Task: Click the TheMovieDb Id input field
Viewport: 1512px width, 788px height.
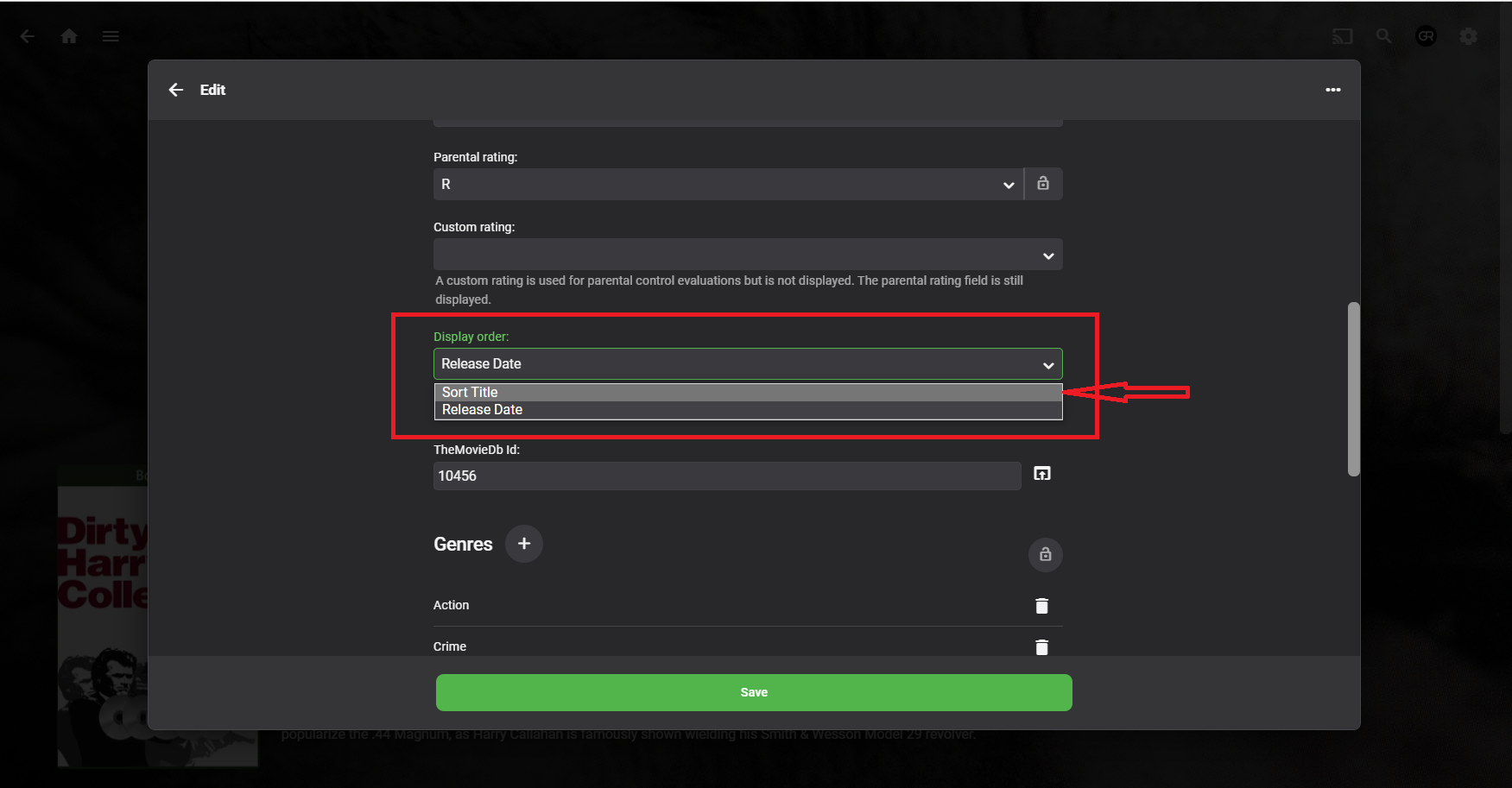Action: click(727, 476)
